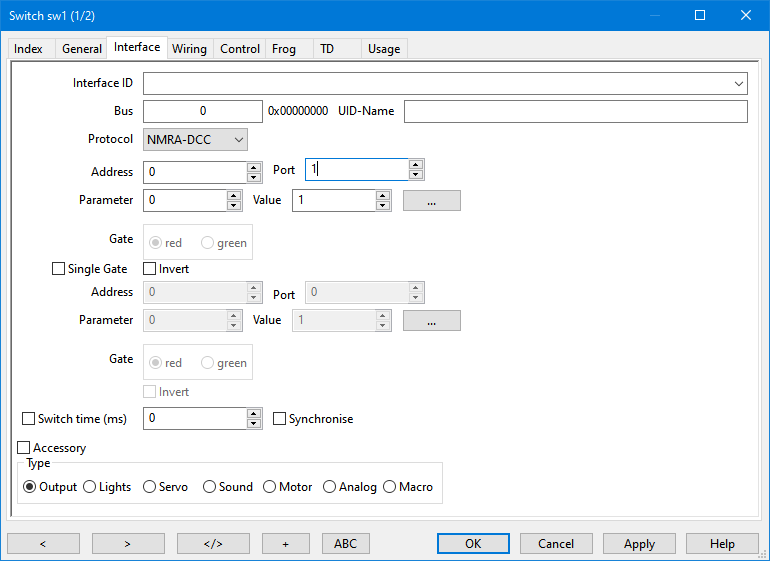Open the XML '</>' editor button
770x561 pixels.
[213, 543]
